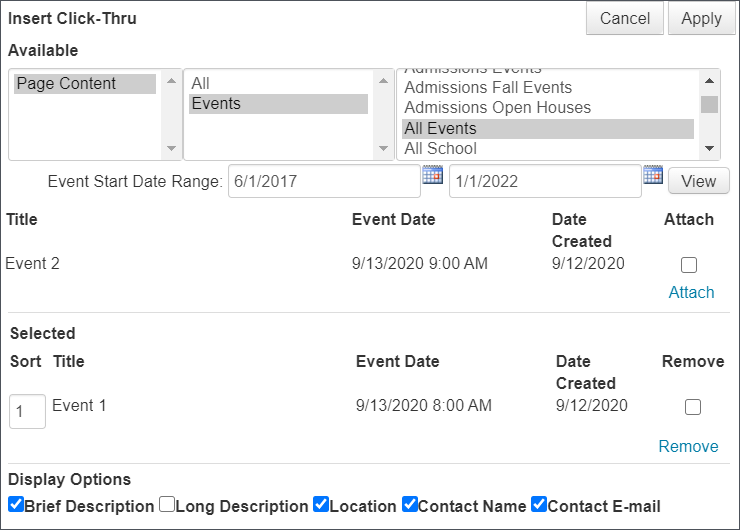Click the Event 2 title

(33, 263)
